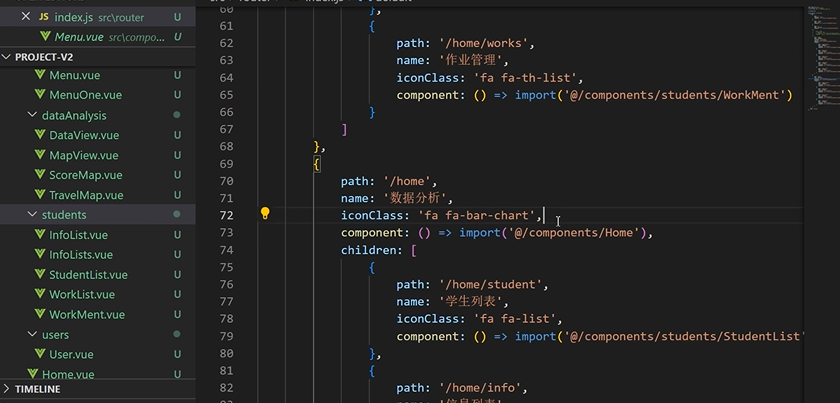Click the '/home/student' path string
Screen dimensions: 840x403
coord(491,285)
